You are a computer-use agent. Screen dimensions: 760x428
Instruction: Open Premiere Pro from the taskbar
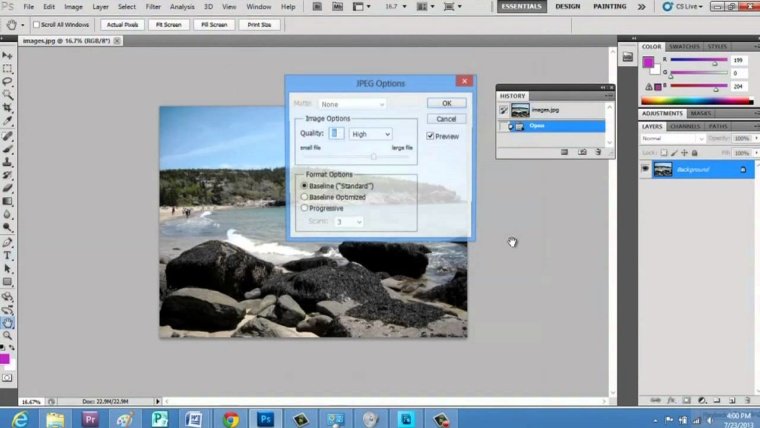click(x=90, y=419)
